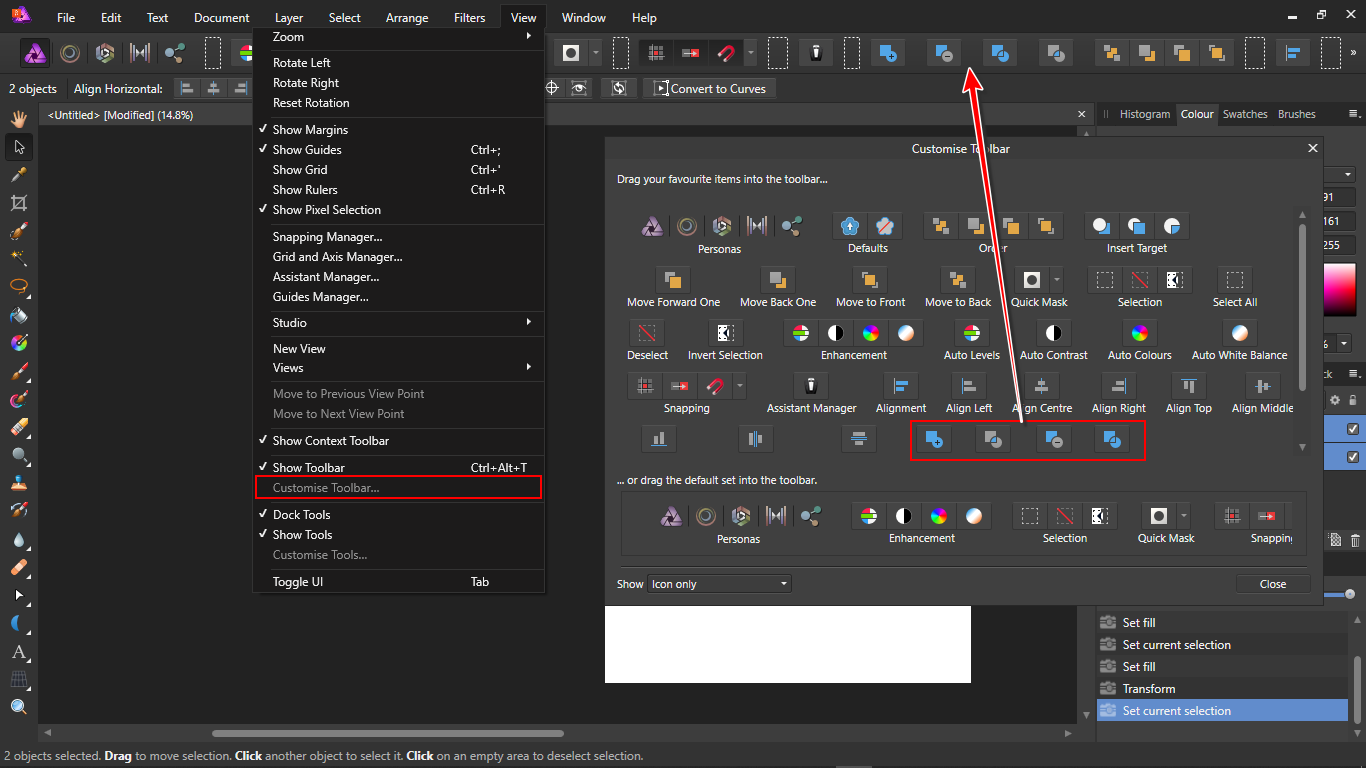1366x768 pixels.
Task: Click the Deselect icon in the dialog
Action: click(647, 333)
